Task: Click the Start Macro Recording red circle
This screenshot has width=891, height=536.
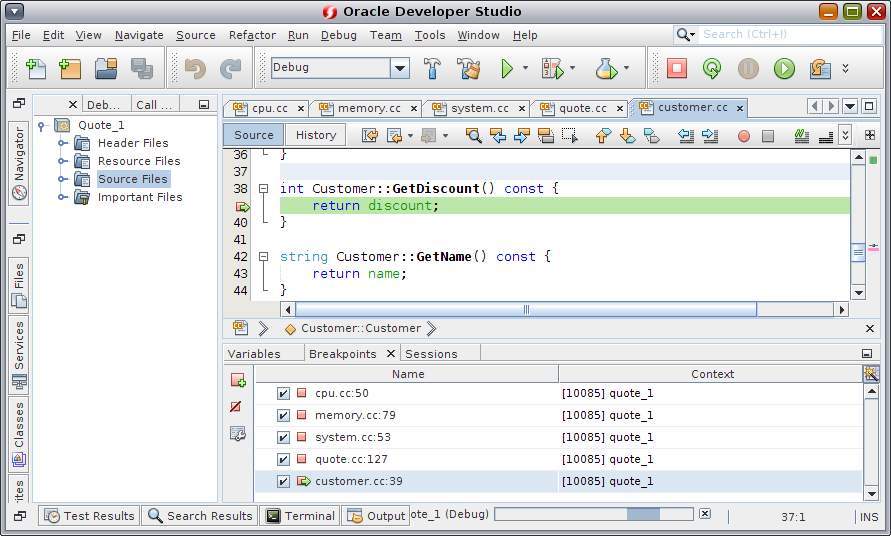Action: pos(744,136)
